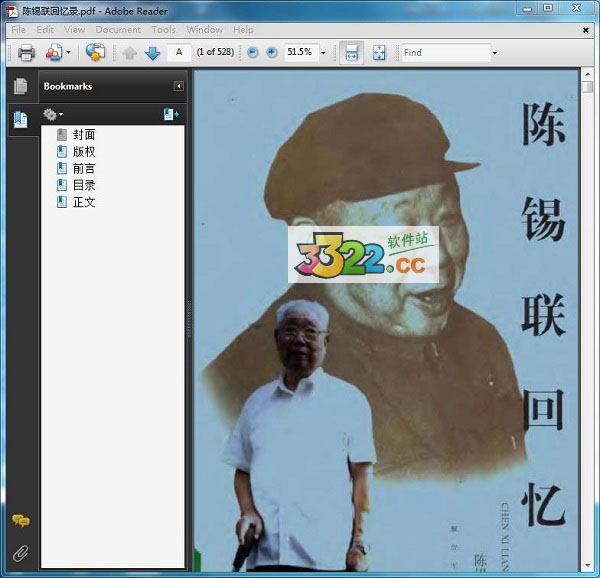The image size is (600, 578).
Task: Open the zoom percentage dropdown
Action: (323, 53)
